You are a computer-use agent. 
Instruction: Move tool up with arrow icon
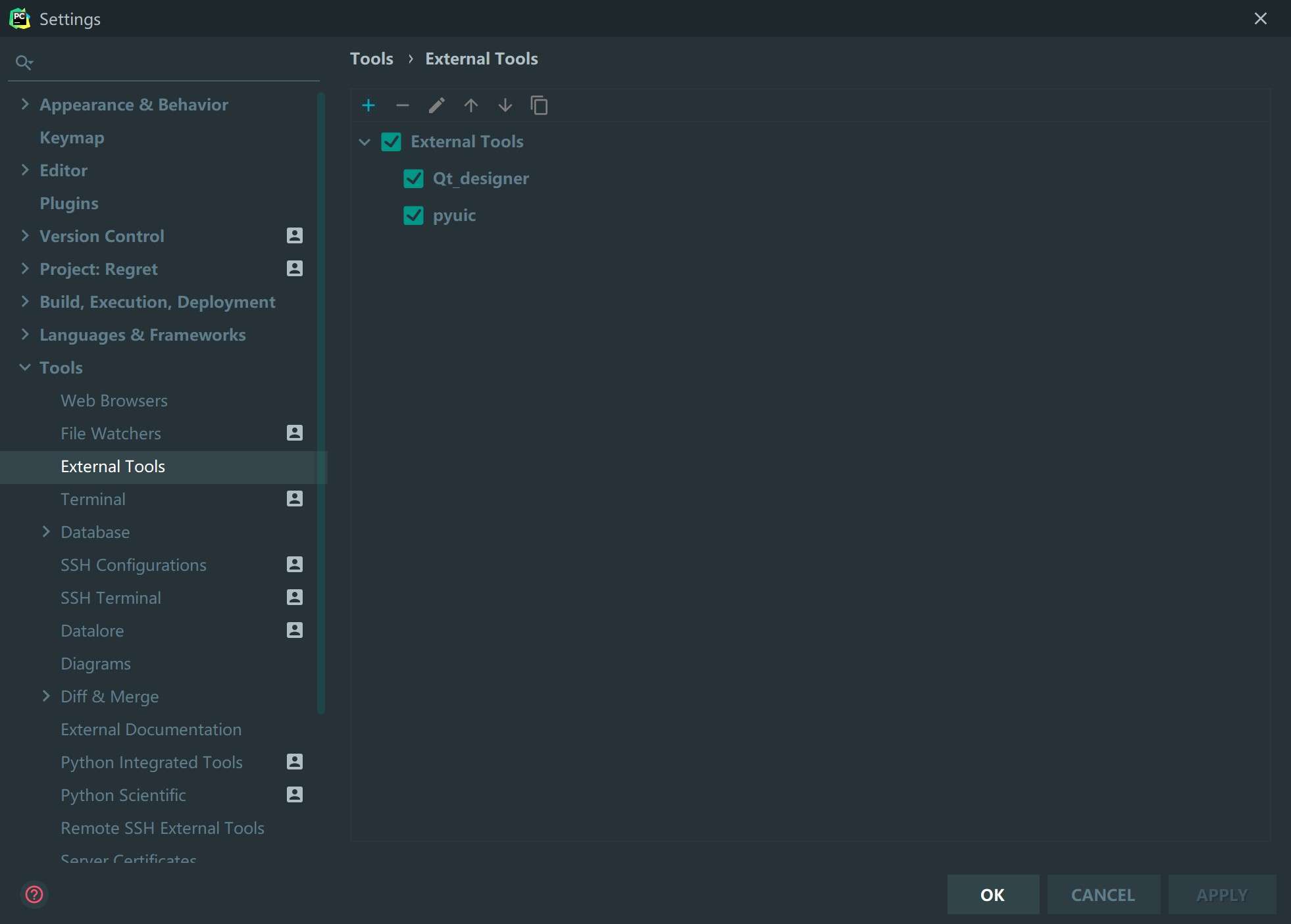click(x=471, y=105)
